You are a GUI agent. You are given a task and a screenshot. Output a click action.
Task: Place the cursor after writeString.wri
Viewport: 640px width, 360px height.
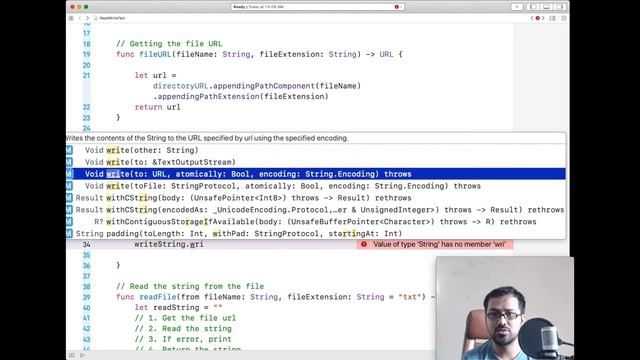tap(204, 244)
